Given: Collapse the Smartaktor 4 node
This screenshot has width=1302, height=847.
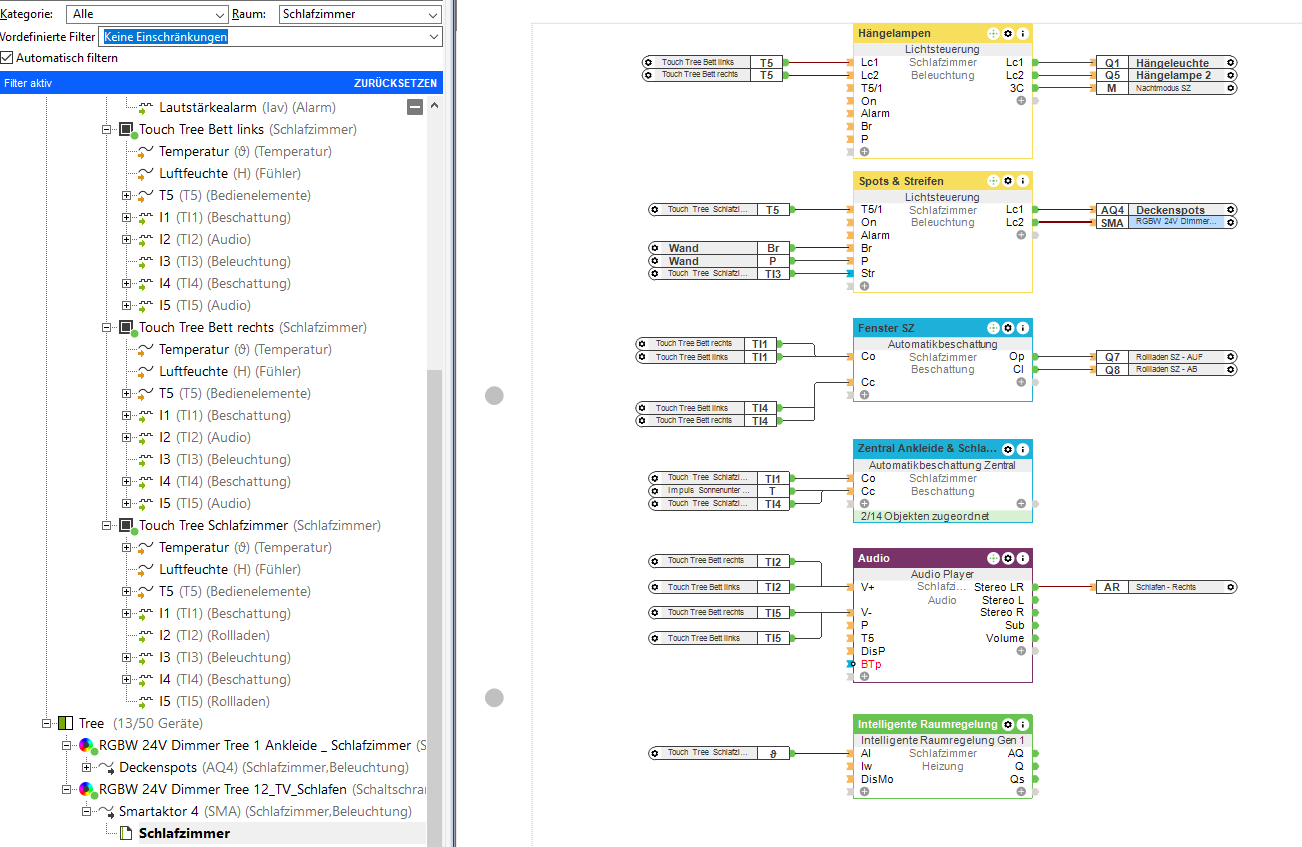Looking at the screenshot, I should click(87, 812).
